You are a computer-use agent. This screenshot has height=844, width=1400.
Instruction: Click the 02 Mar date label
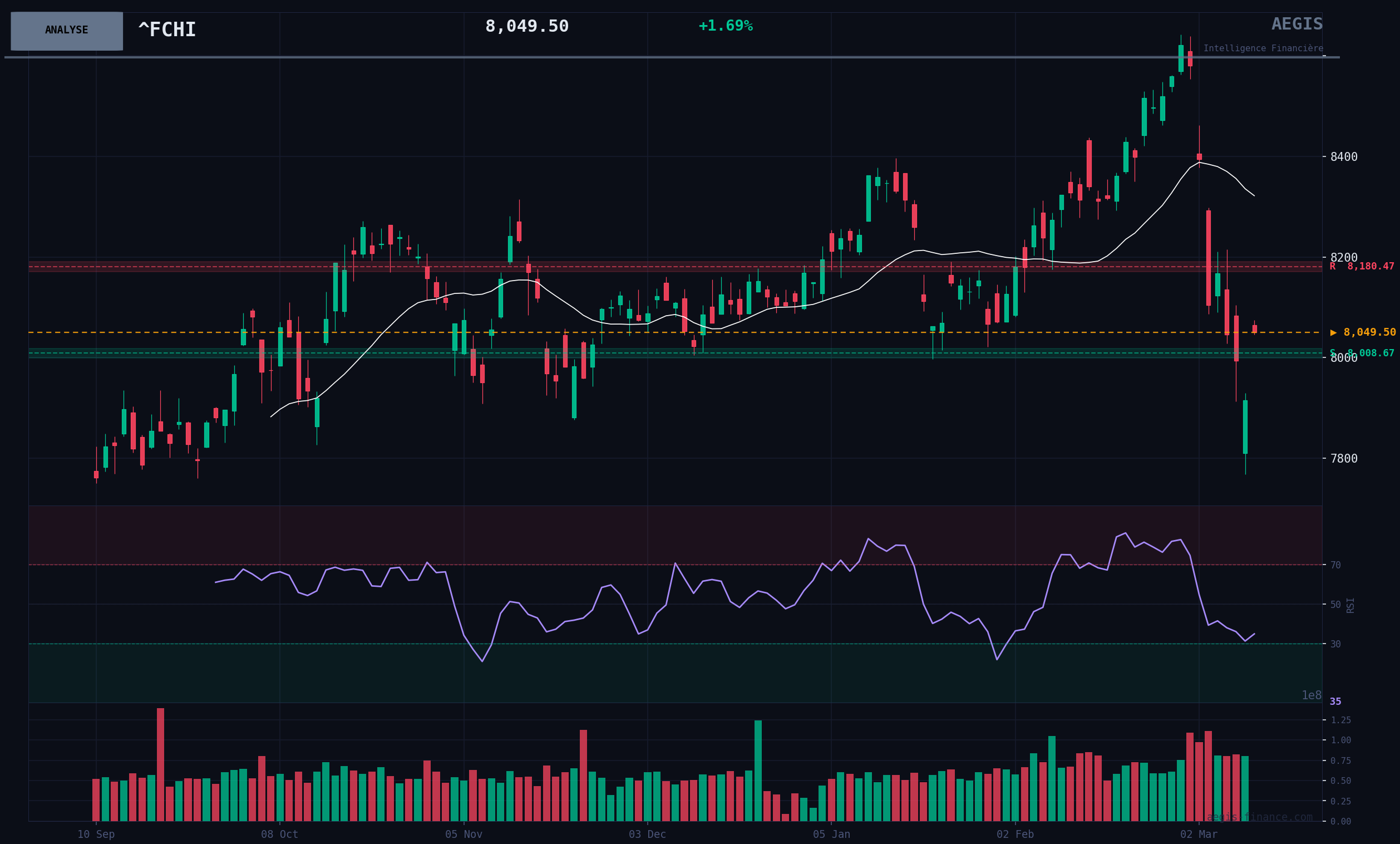click(1199, 835)
